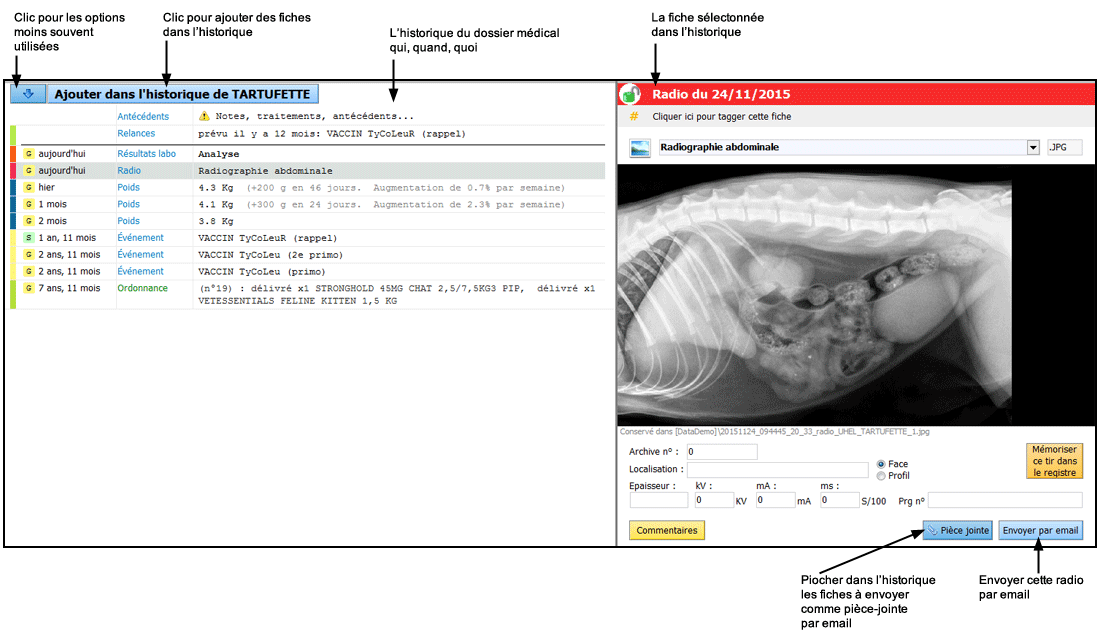The height and width of the screenshot is (639, 1100).
Task: Click the hashtag tag icon
Action: coord(634,116)
